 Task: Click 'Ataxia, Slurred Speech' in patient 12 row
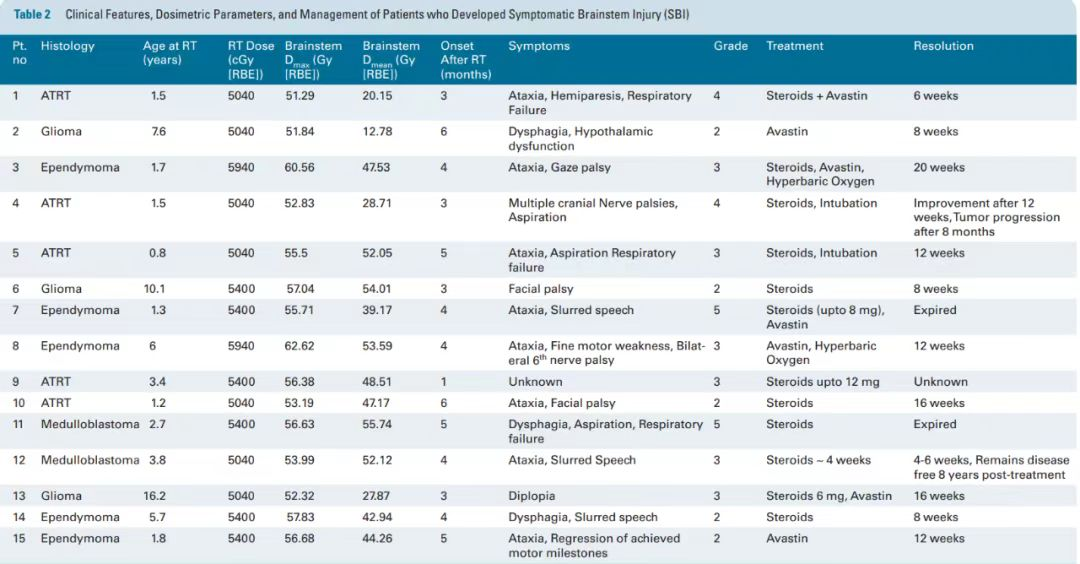pyautogui.click(x=572, y=460)
